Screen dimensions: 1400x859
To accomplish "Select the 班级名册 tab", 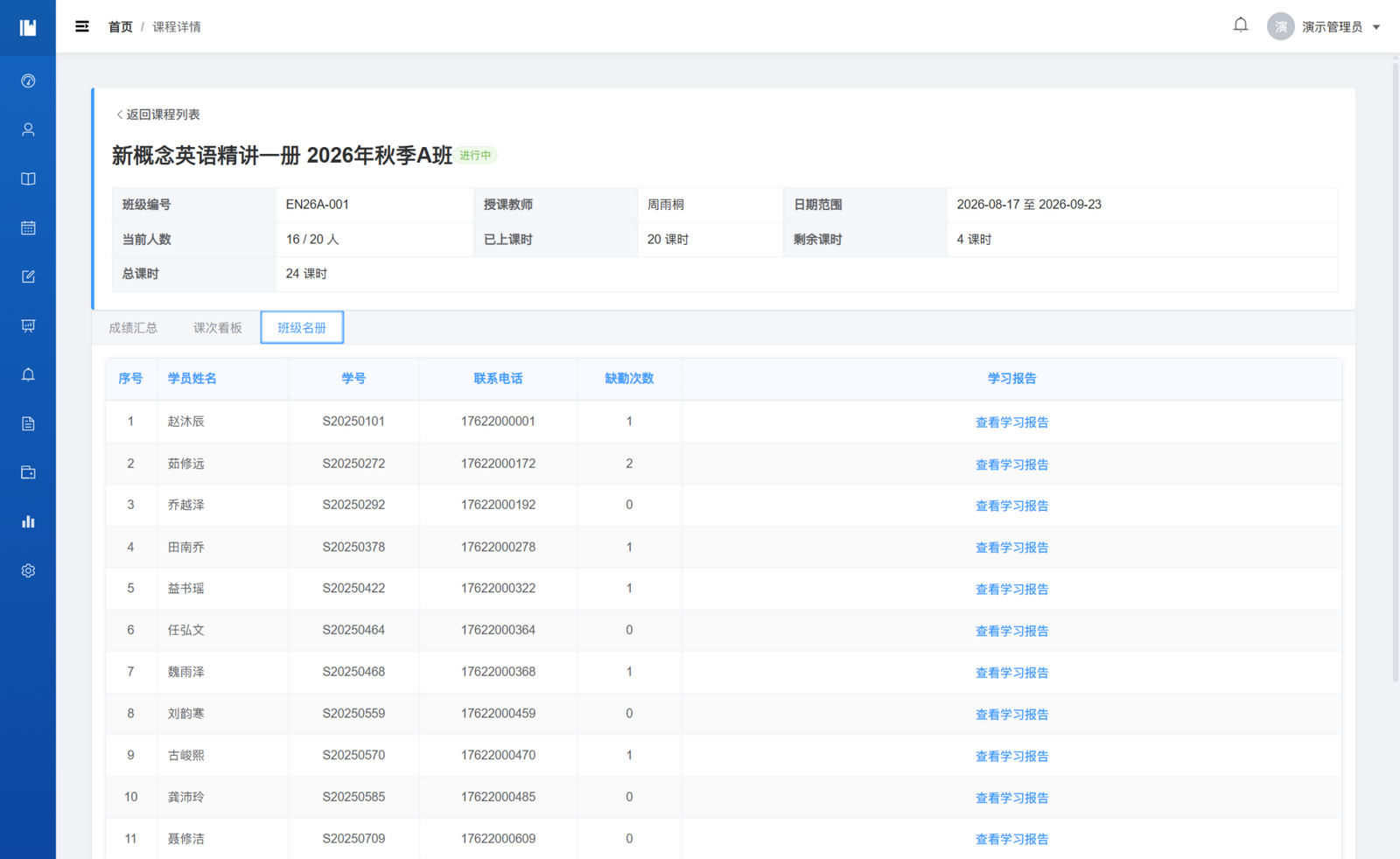I will [302, 328].
